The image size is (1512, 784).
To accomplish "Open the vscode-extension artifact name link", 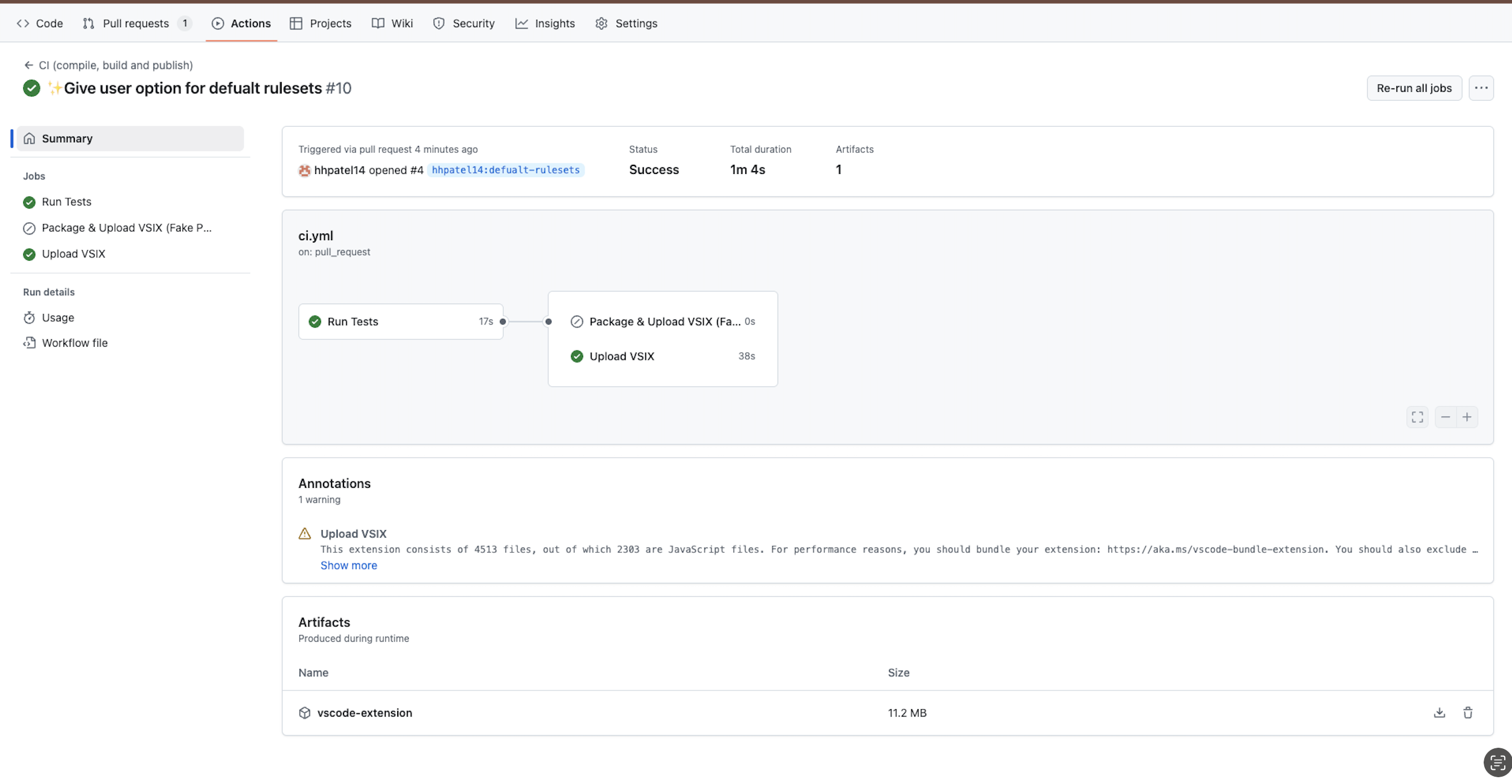I will pos(364,713).
